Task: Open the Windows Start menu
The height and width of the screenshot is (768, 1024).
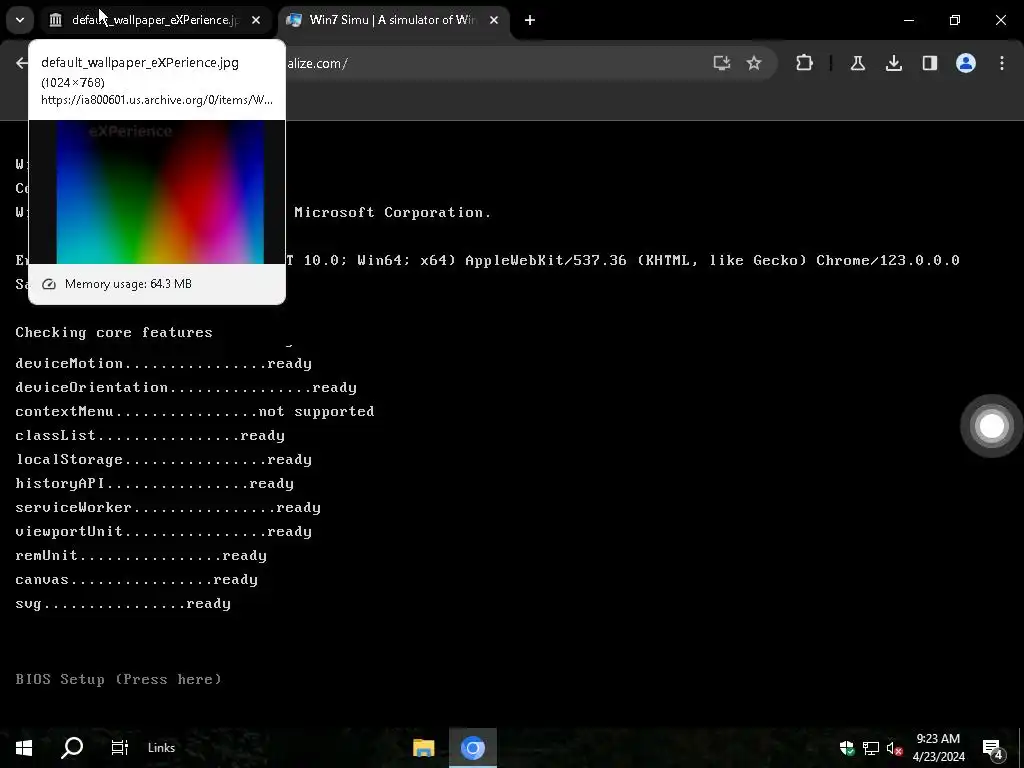Action: 24,748
